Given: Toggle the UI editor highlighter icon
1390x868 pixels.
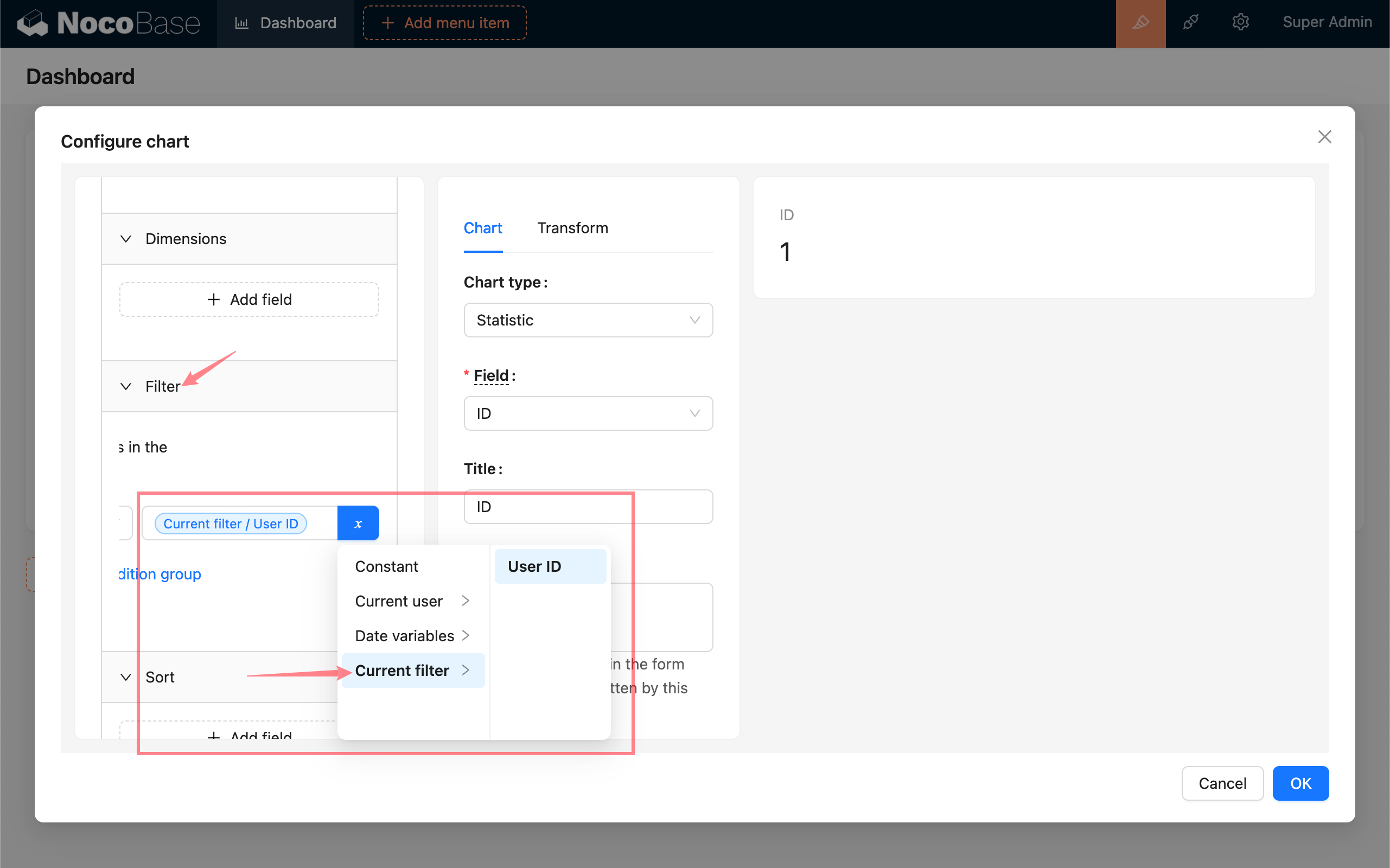Looking at the screenshot, I should point(1140,23).
